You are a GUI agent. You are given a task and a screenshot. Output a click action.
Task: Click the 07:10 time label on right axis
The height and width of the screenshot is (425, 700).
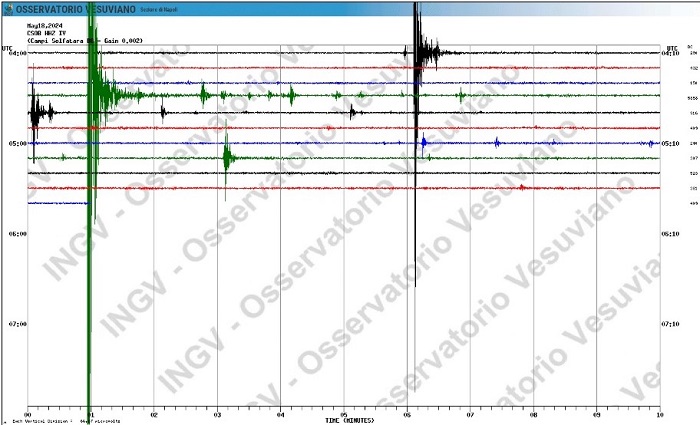coord(672,324)
